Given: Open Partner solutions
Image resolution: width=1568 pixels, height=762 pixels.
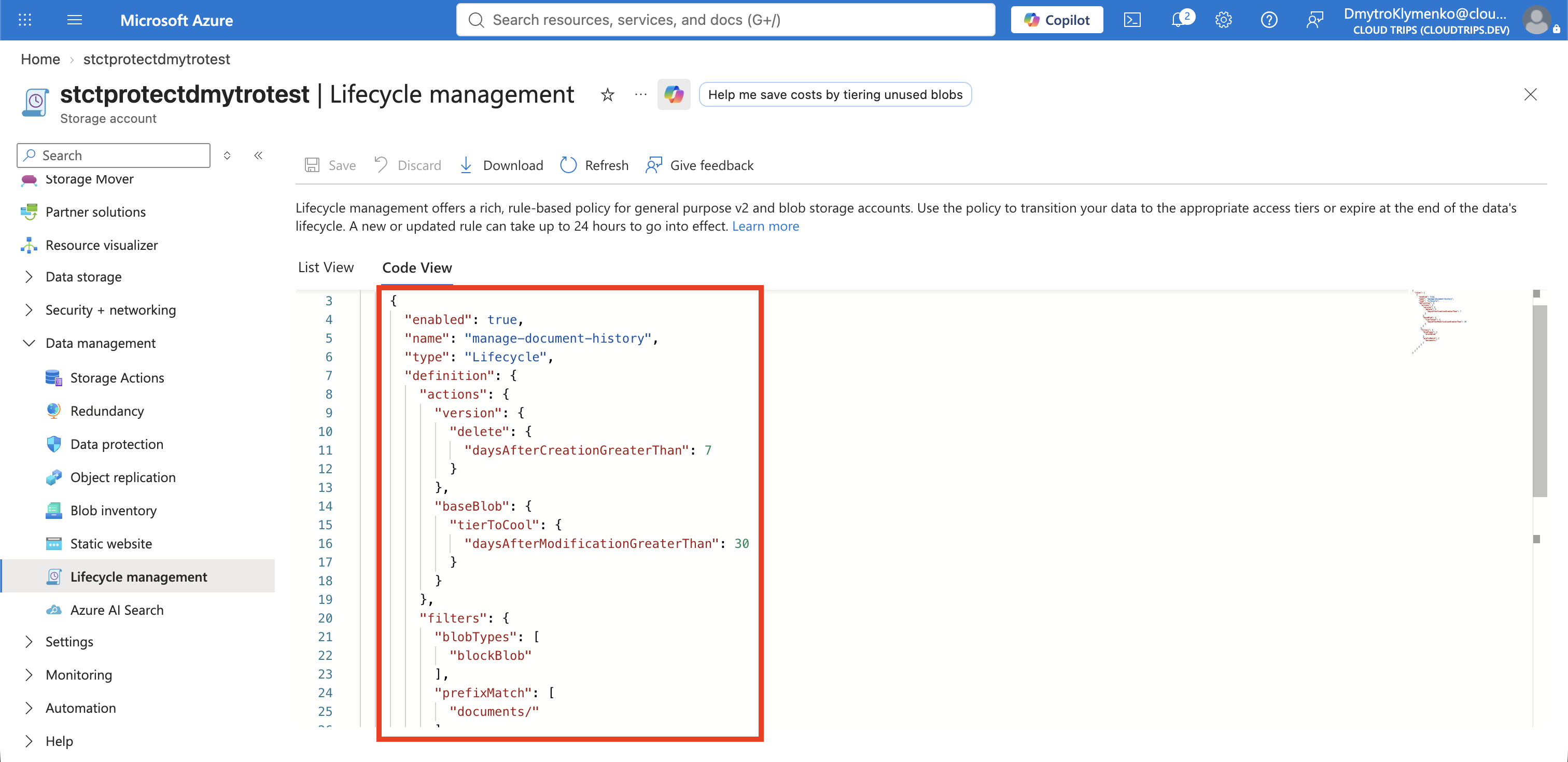Looking at the screenshot, I should (95, 212).
